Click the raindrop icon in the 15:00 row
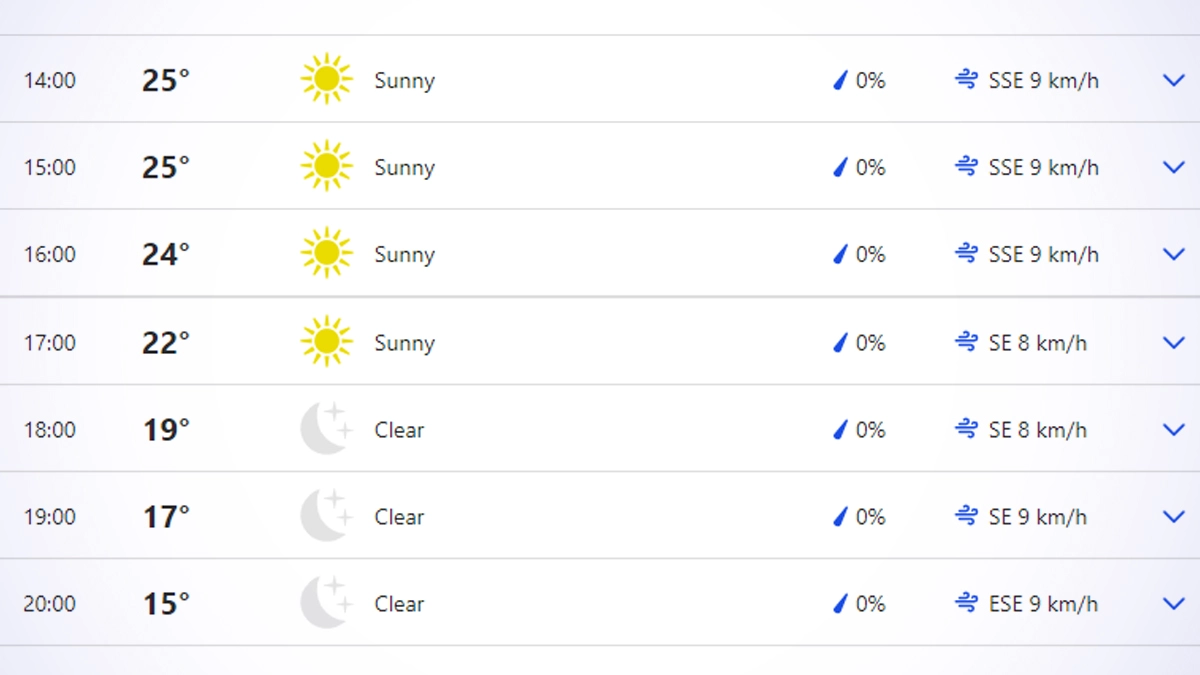 coord(840,168)
